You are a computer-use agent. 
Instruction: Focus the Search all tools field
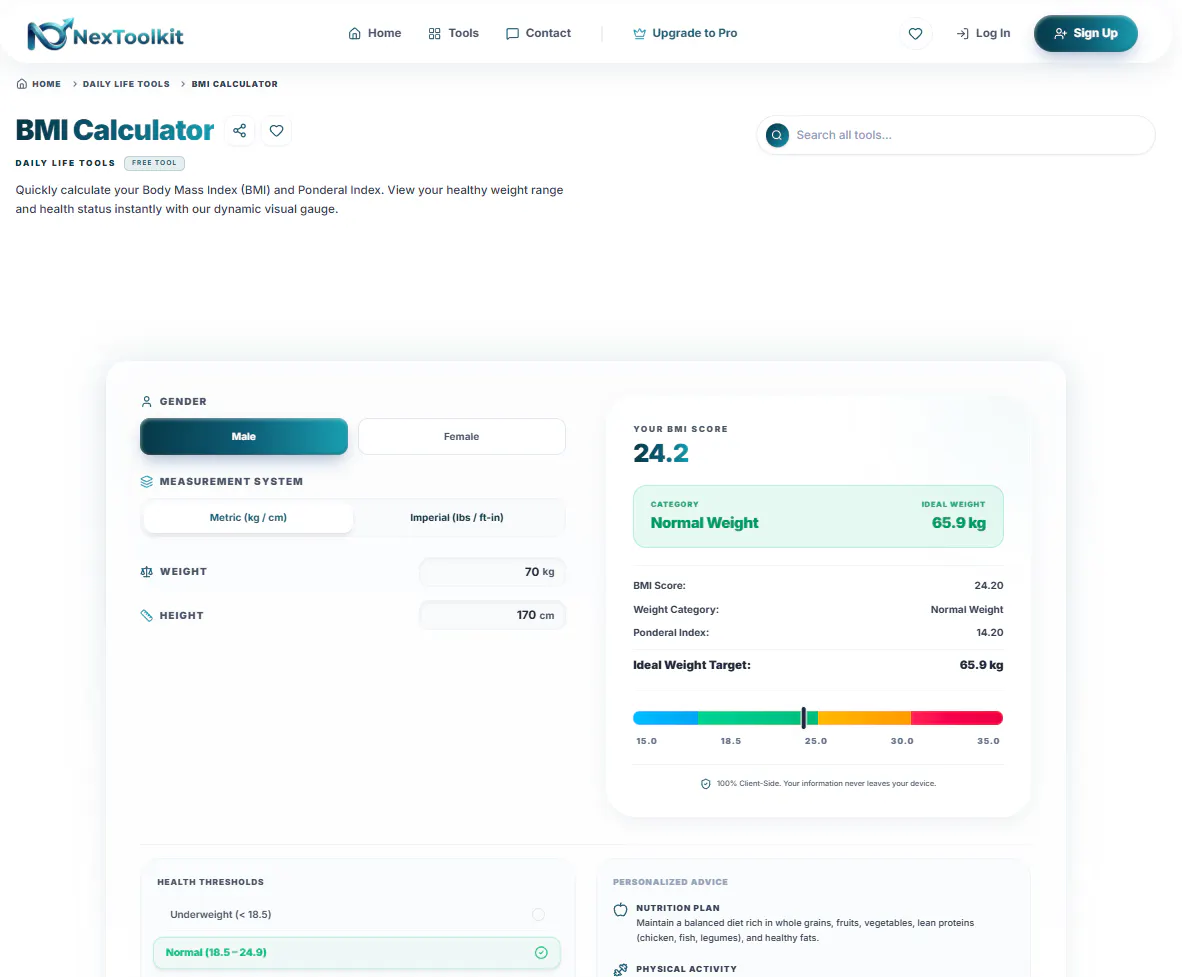coord(956,135)
